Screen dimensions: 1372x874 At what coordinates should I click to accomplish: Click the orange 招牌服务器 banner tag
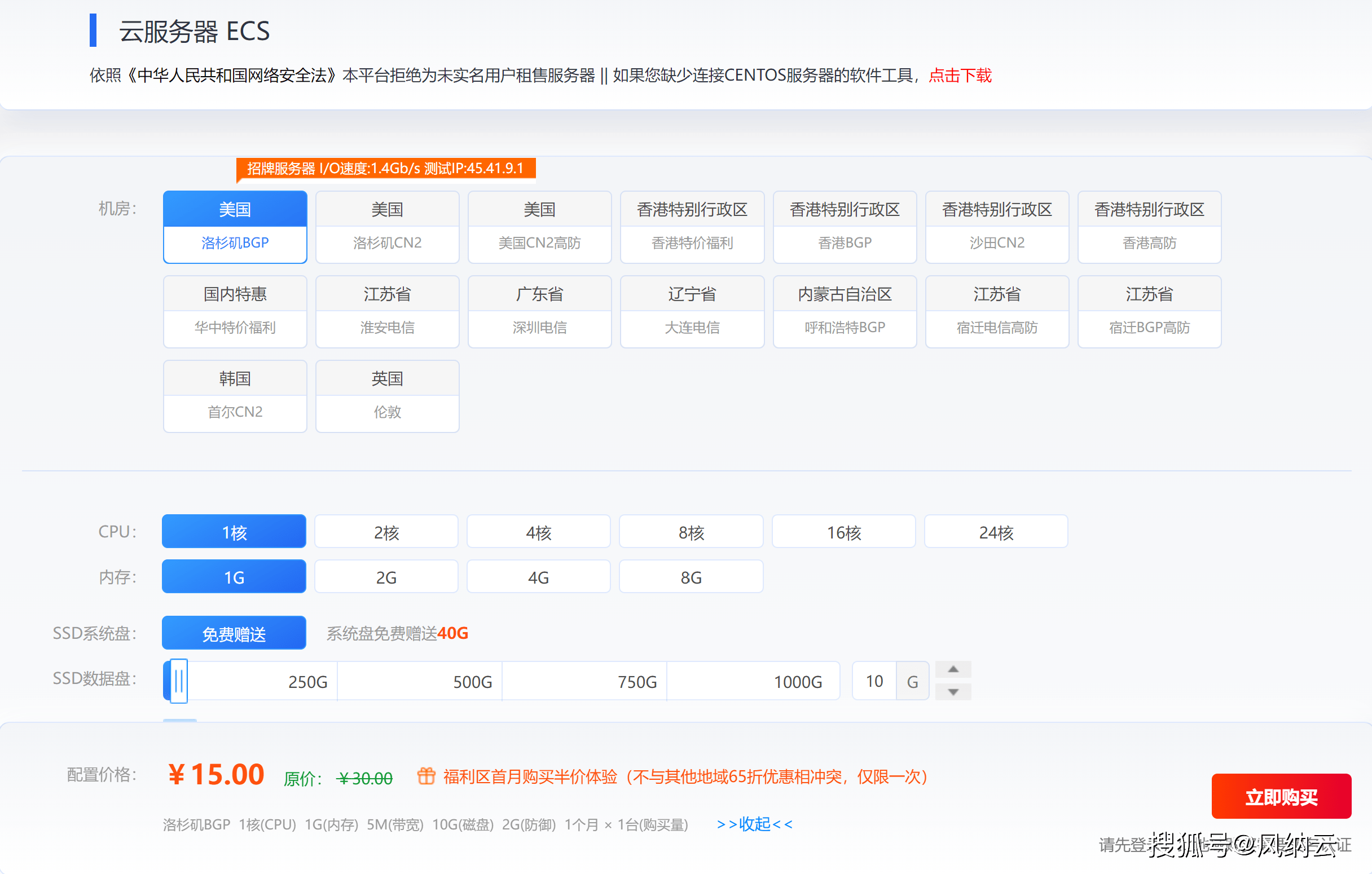point(386,168)
